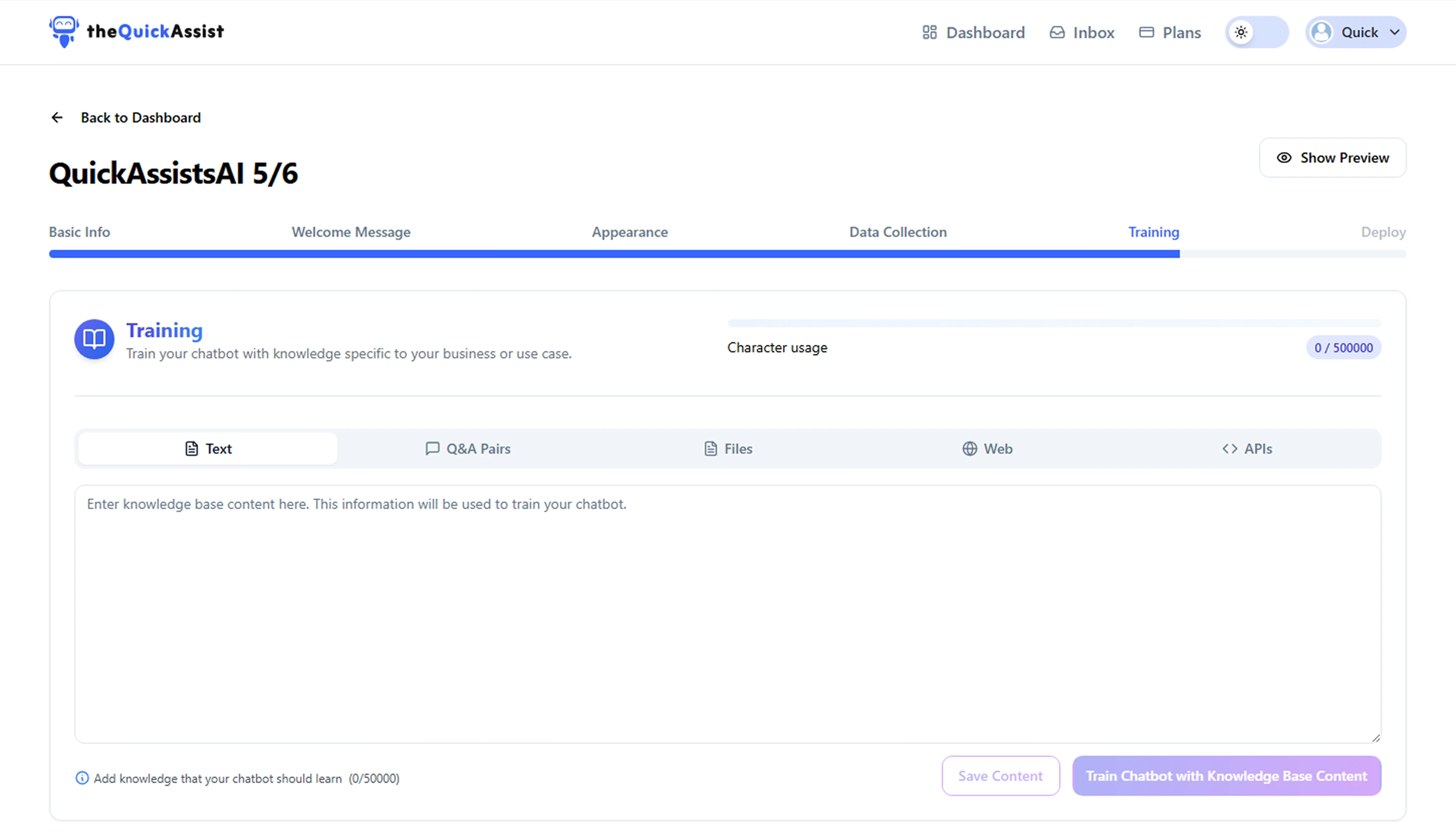Select the Web source tab
Viewport: 1456px width, 833px height.
(987, 449)
